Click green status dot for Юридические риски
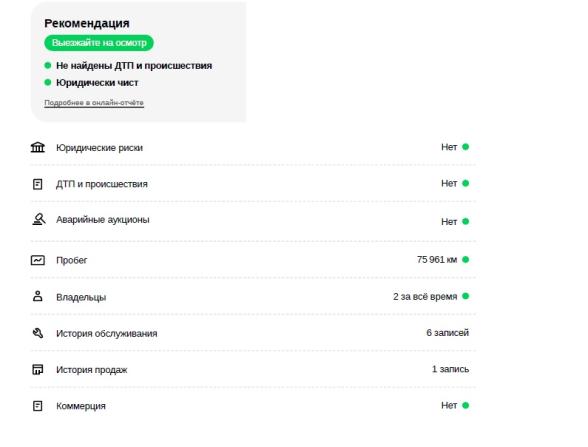The height and width of the screenshot is (447, 588). click(465, 147)
